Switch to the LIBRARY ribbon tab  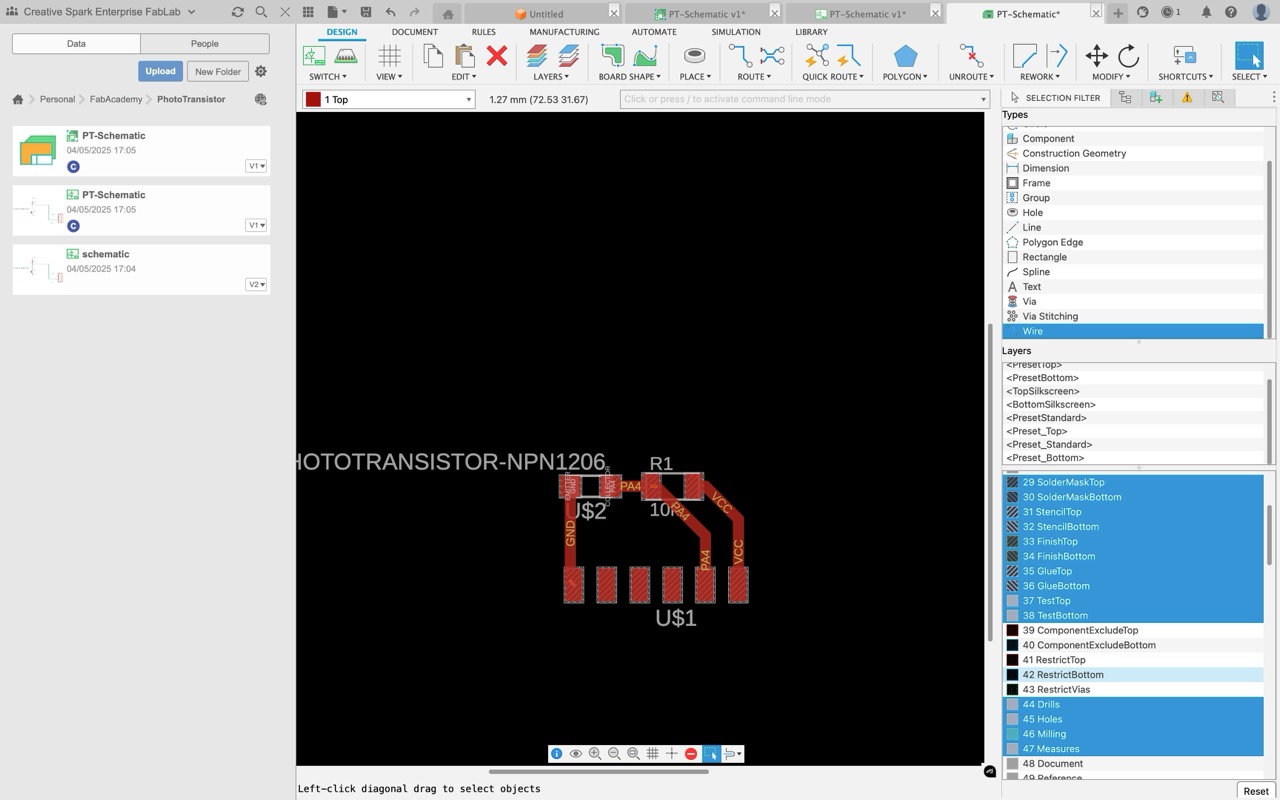pyautogui.click(x=811, y=32)
